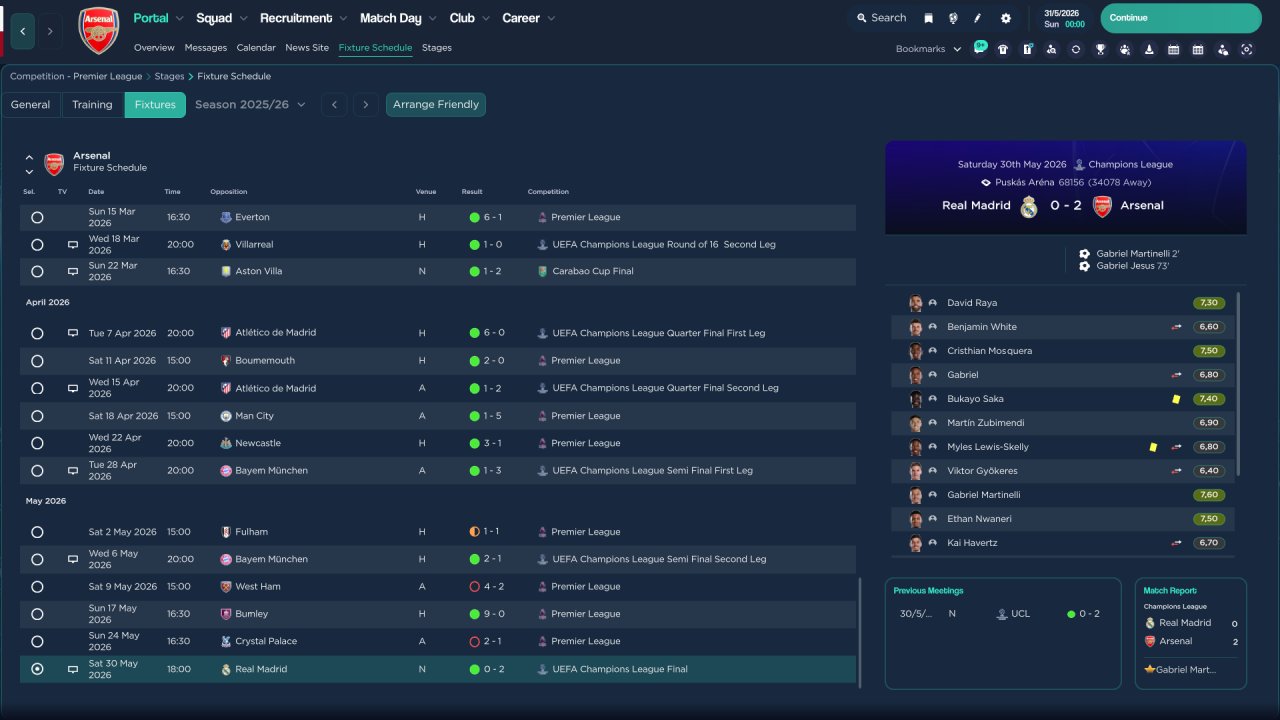This screenshot has height=720, width=1280.
Task: Click the Newcastle crest in fixture list
Action: (x=226, y=443)
